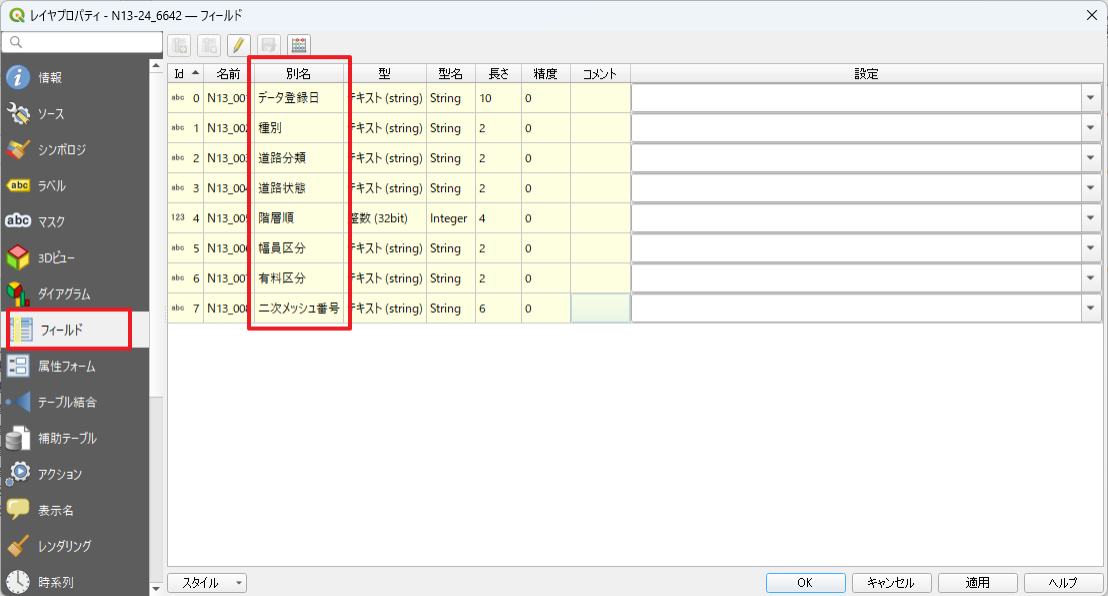This screenshot has height=596, width=1108.
Task: Expand the 設定 dropdown for 階層順 row
Action: [1089, 218]
